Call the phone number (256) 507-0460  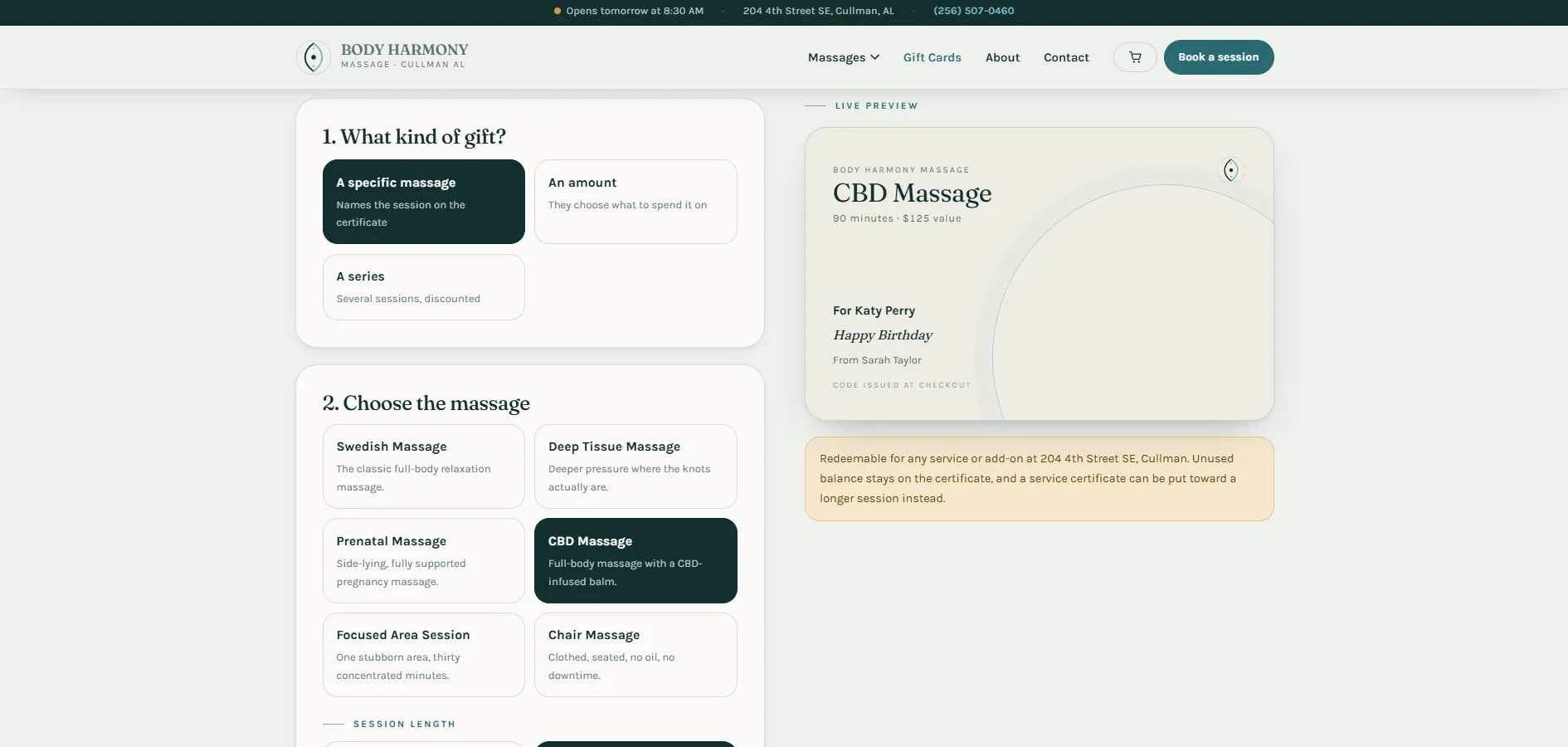tap(973, 11)
